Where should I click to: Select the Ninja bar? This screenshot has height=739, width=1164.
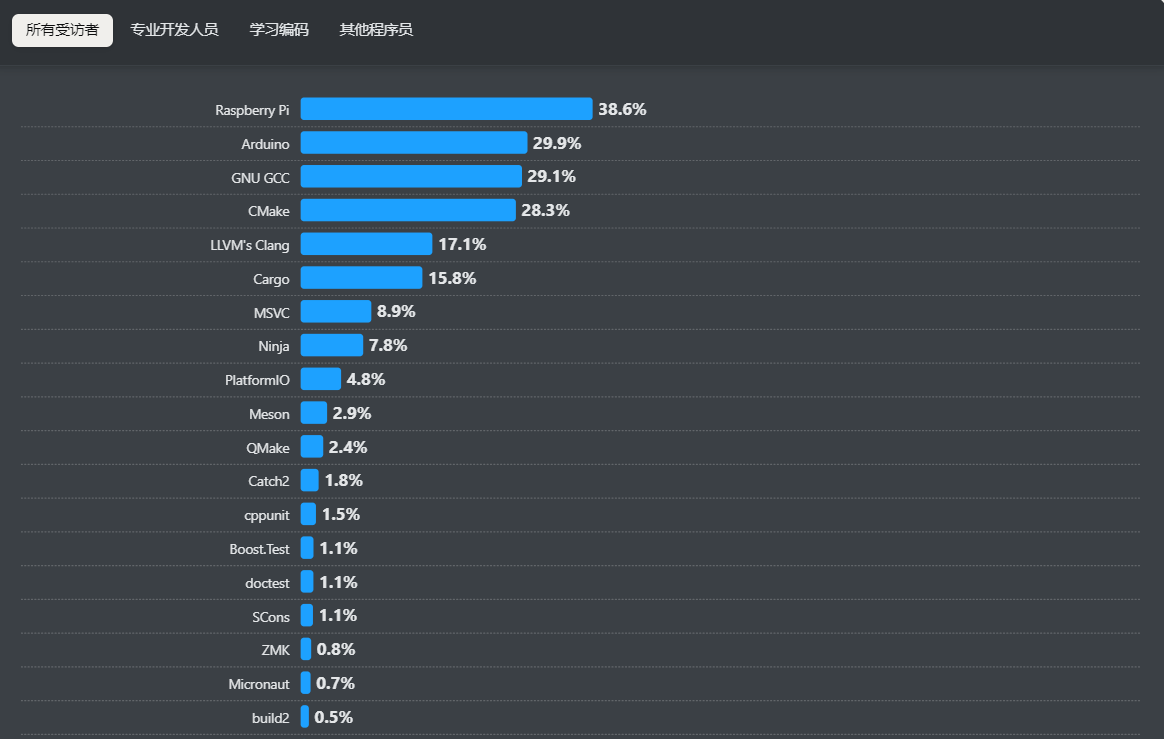[331, 345]
